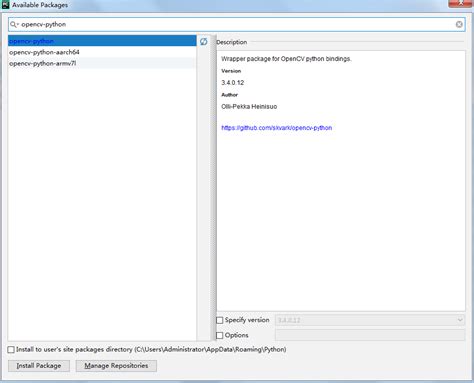Open the version 3.4.0.12 dropdown
Screen dimensions: 474x383
point(370,320)
